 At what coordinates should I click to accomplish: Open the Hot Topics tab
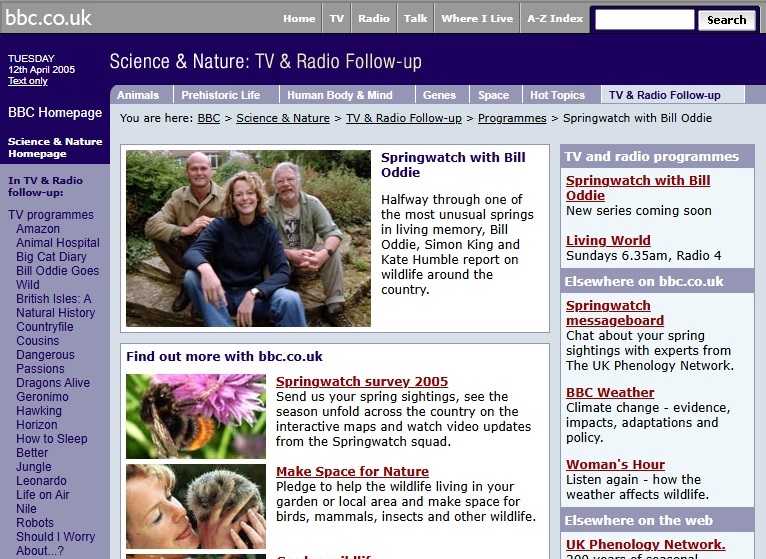[x=557, y=95]
